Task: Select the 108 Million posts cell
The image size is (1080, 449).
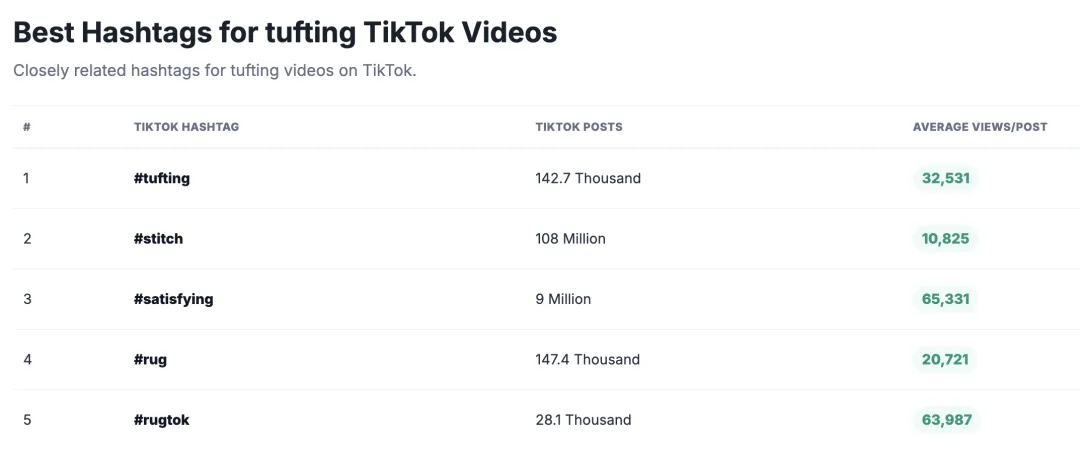Action: pos(570,239)
